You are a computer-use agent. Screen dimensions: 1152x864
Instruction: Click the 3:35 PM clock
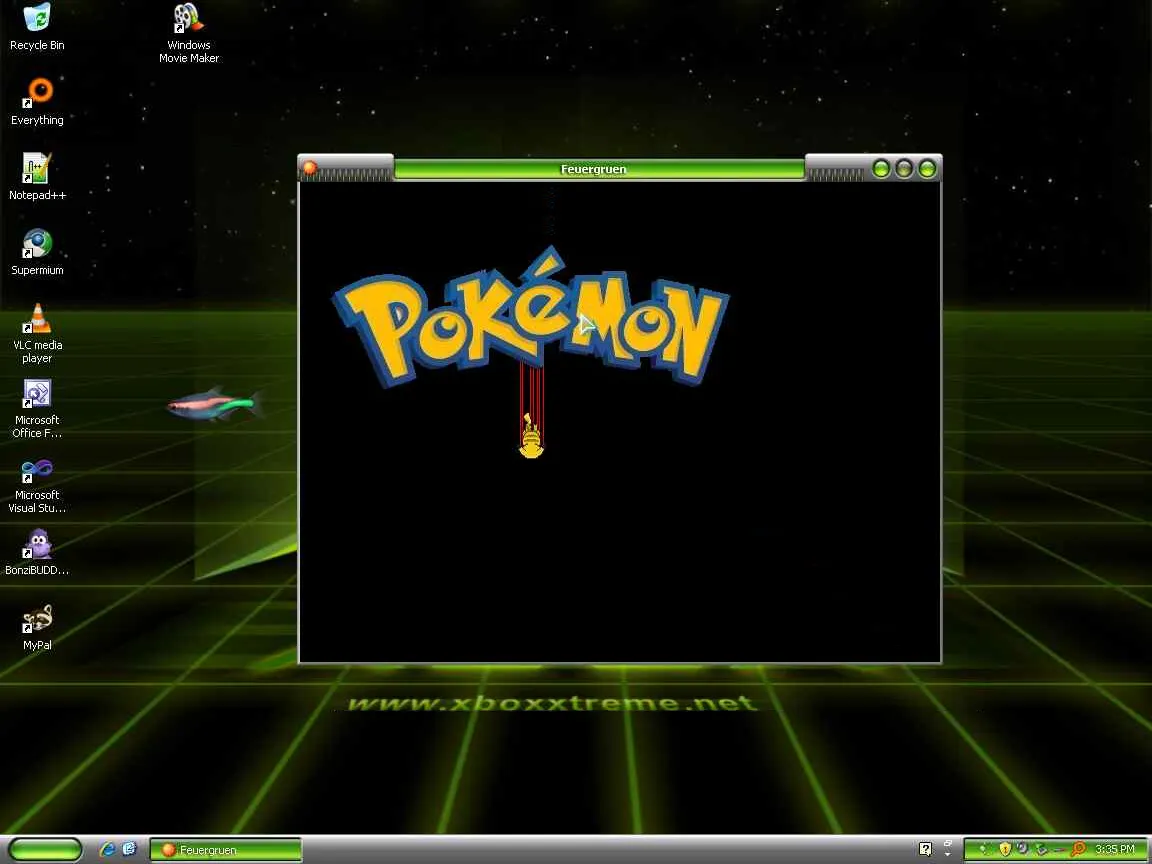click(x=1115, y=849)
